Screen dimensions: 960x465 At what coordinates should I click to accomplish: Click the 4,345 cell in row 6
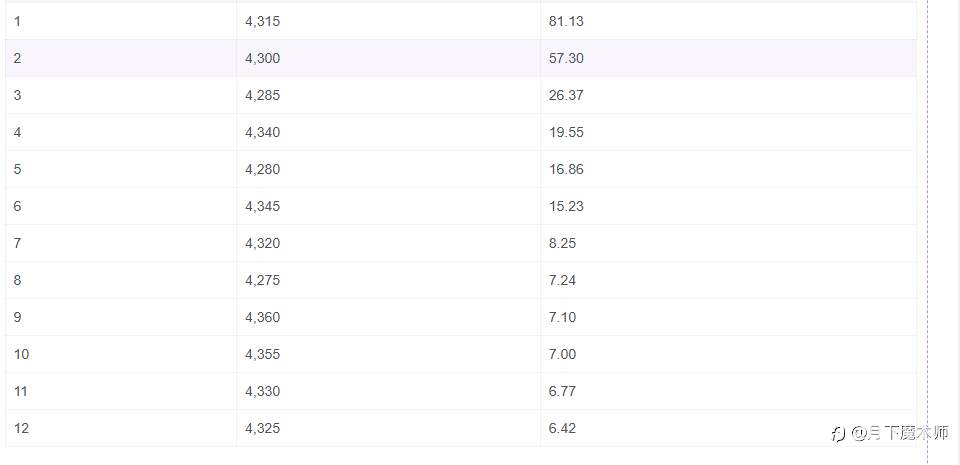388,206
